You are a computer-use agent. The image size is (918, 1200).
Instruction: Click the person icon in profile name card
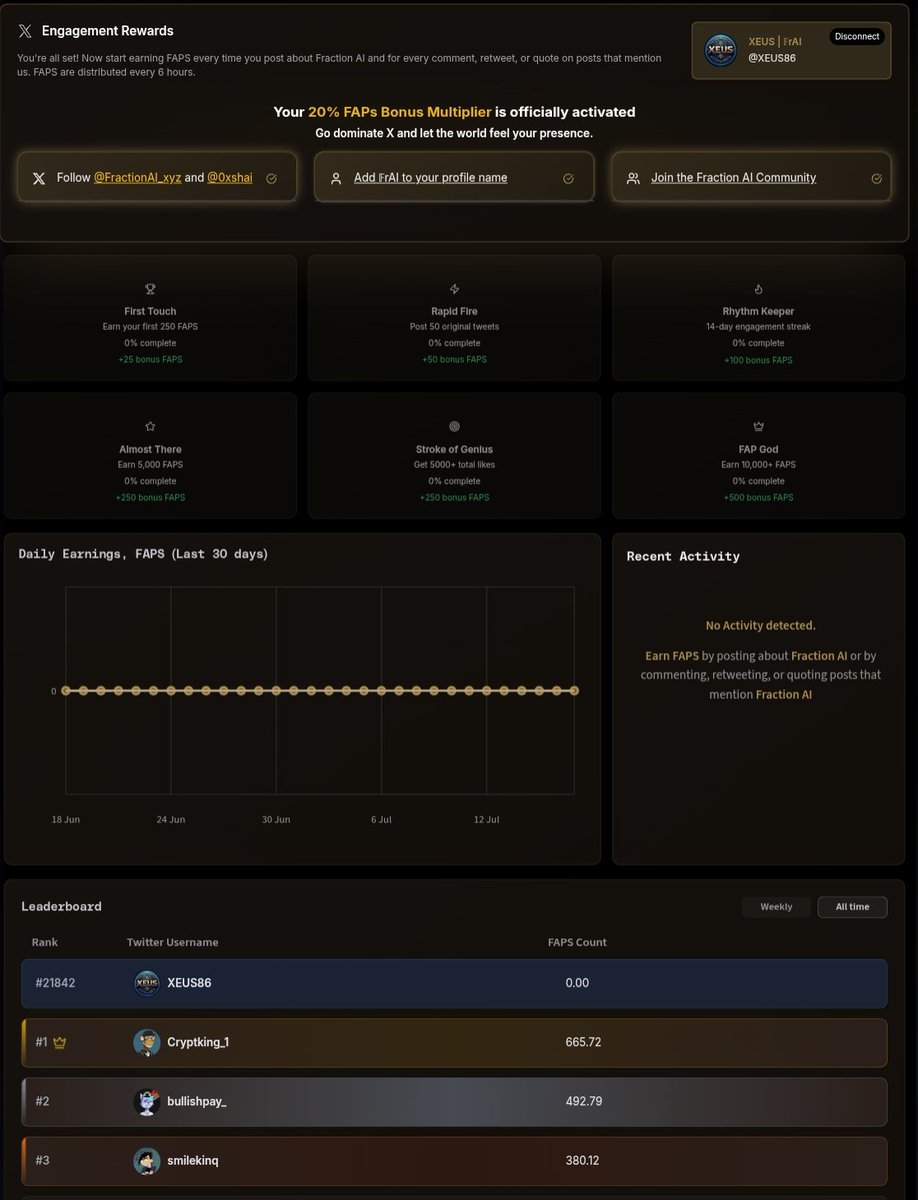pyautogui.click(x=336, y=178)
